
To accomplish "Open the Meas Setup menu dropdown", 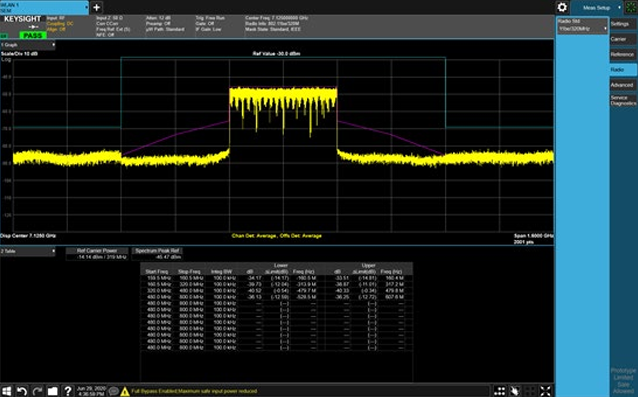I will point(597,8).
